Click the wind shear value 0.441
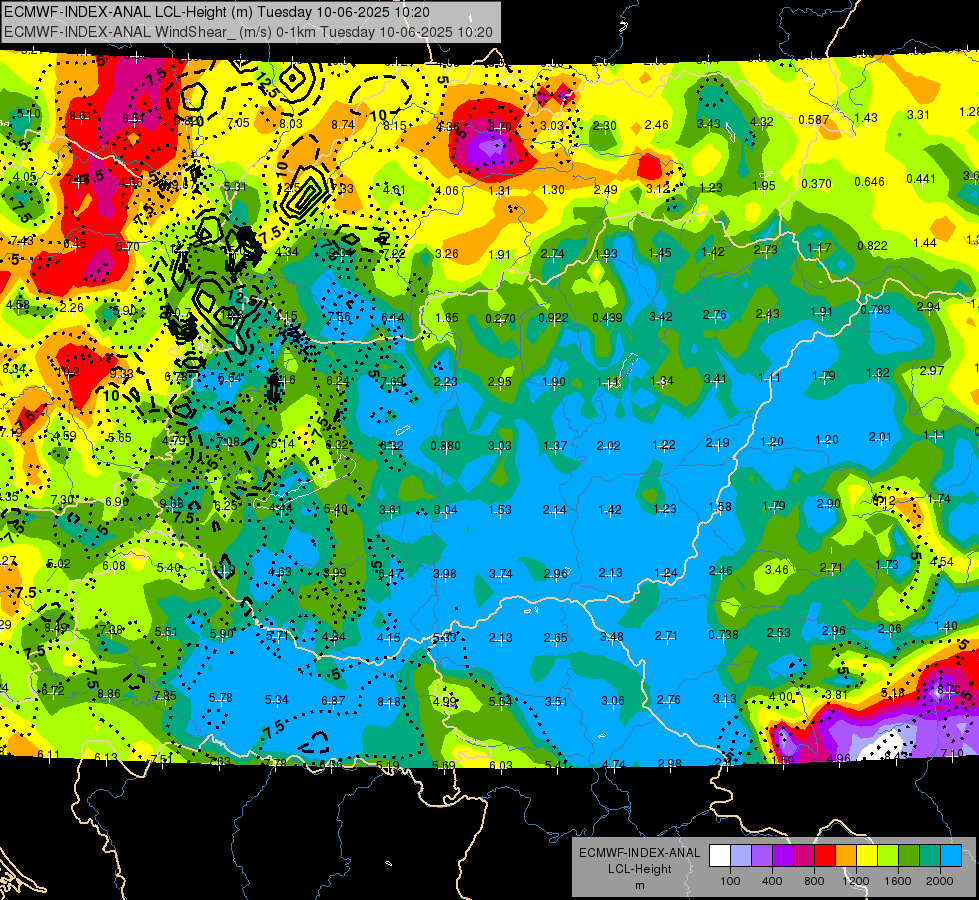979x900 pixels. [921, 179]
